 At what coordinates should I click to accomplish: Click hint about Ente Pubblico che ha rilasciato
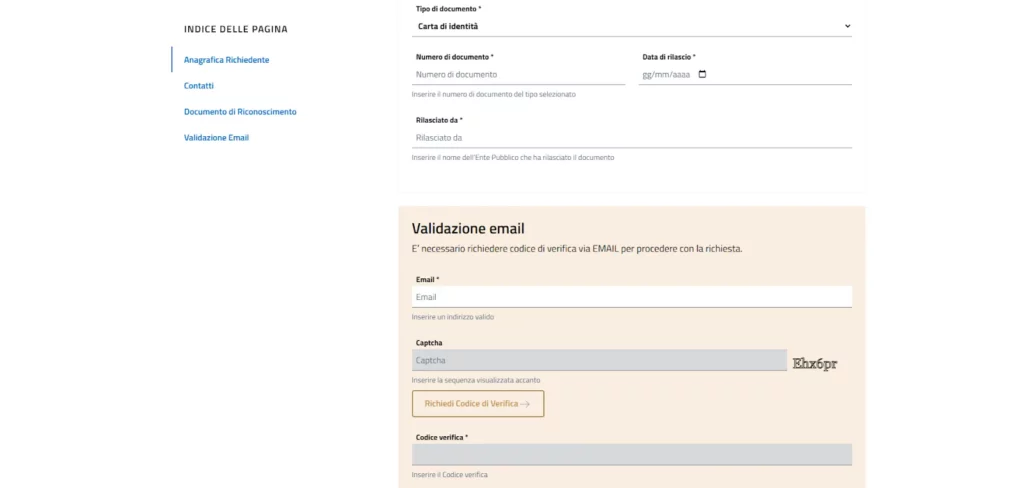pos(513,157)
